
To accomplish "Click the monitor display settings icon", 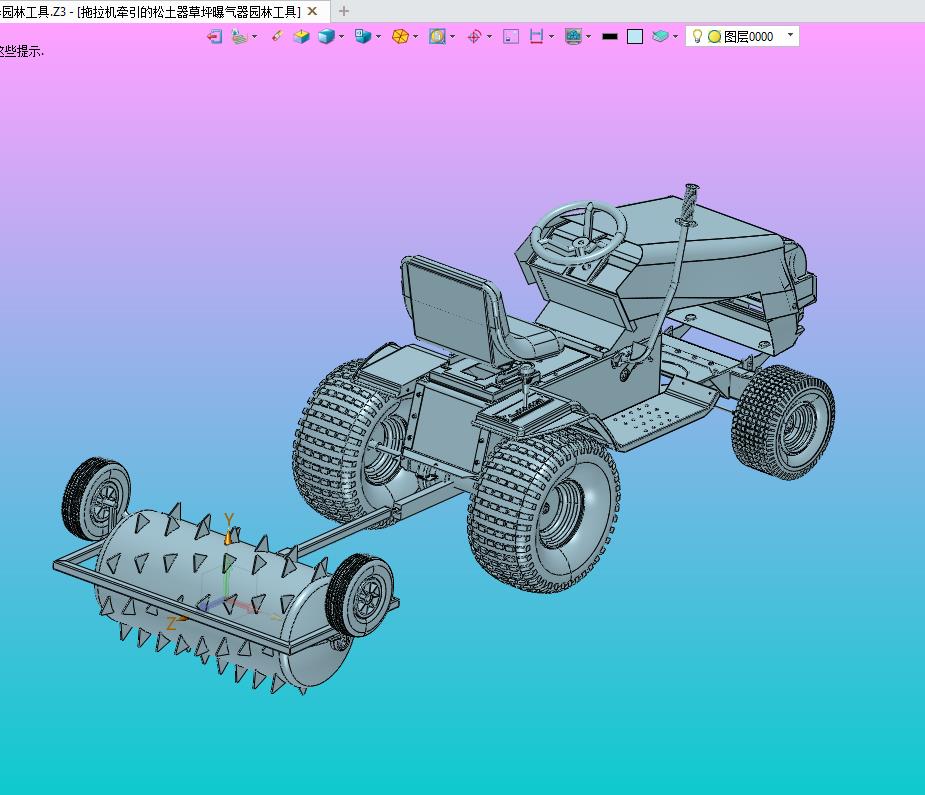I will 573,37.
